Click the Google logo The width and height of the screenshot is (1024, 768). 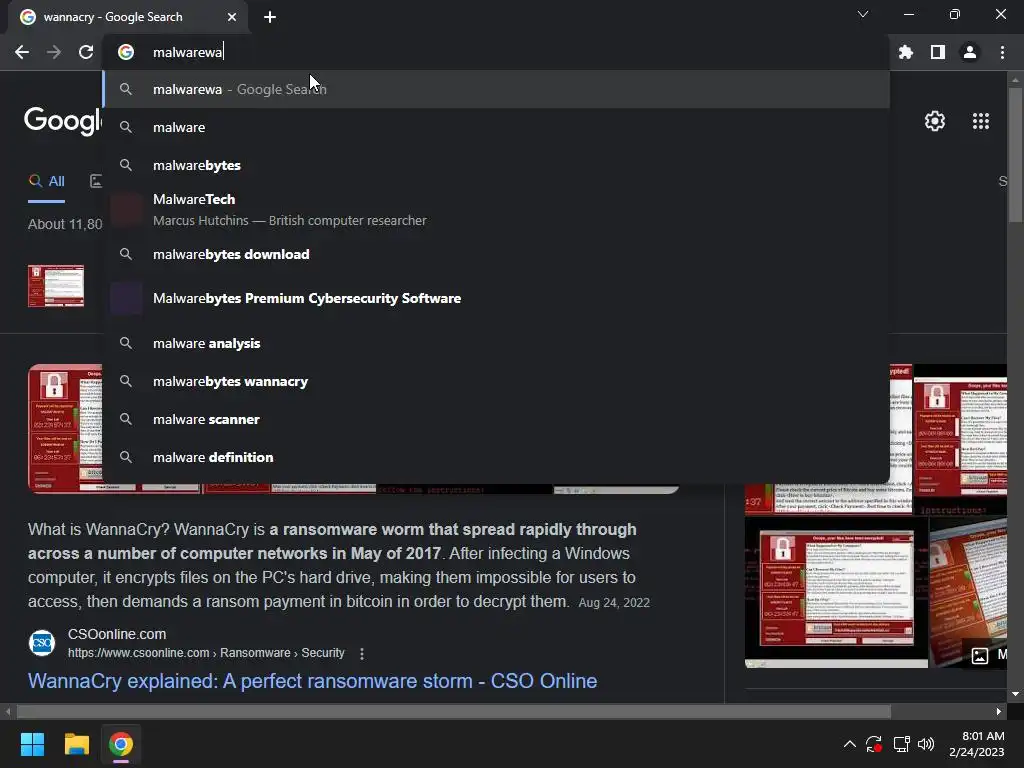pos(63,121)
